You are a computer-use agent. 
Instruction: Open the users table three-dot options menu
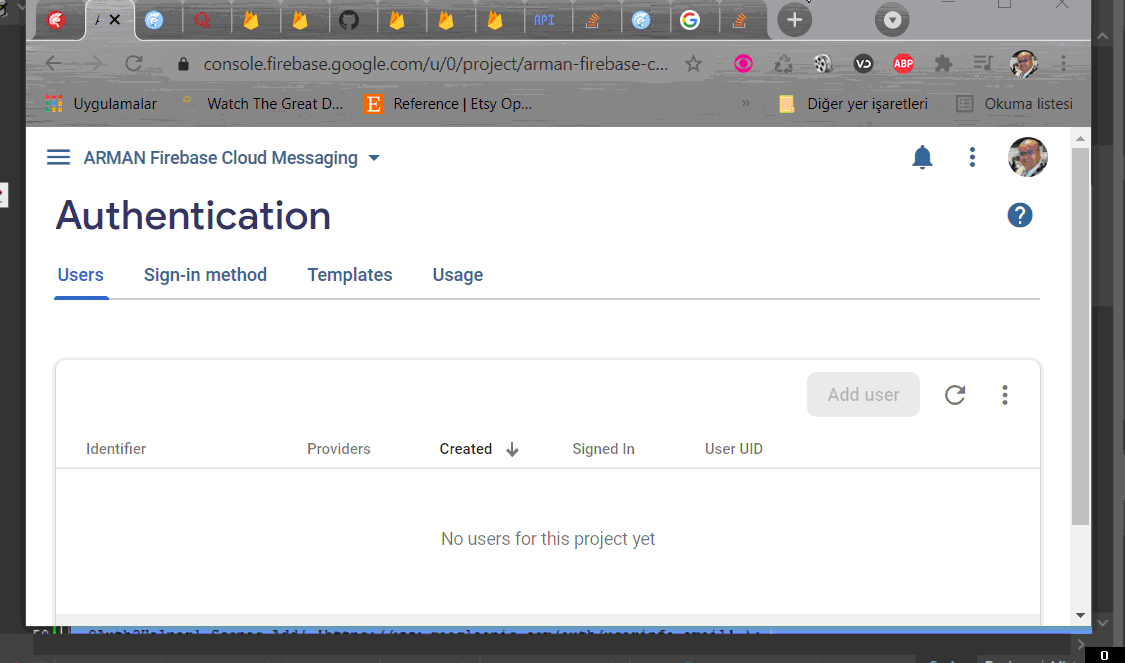coord(1004,395)
